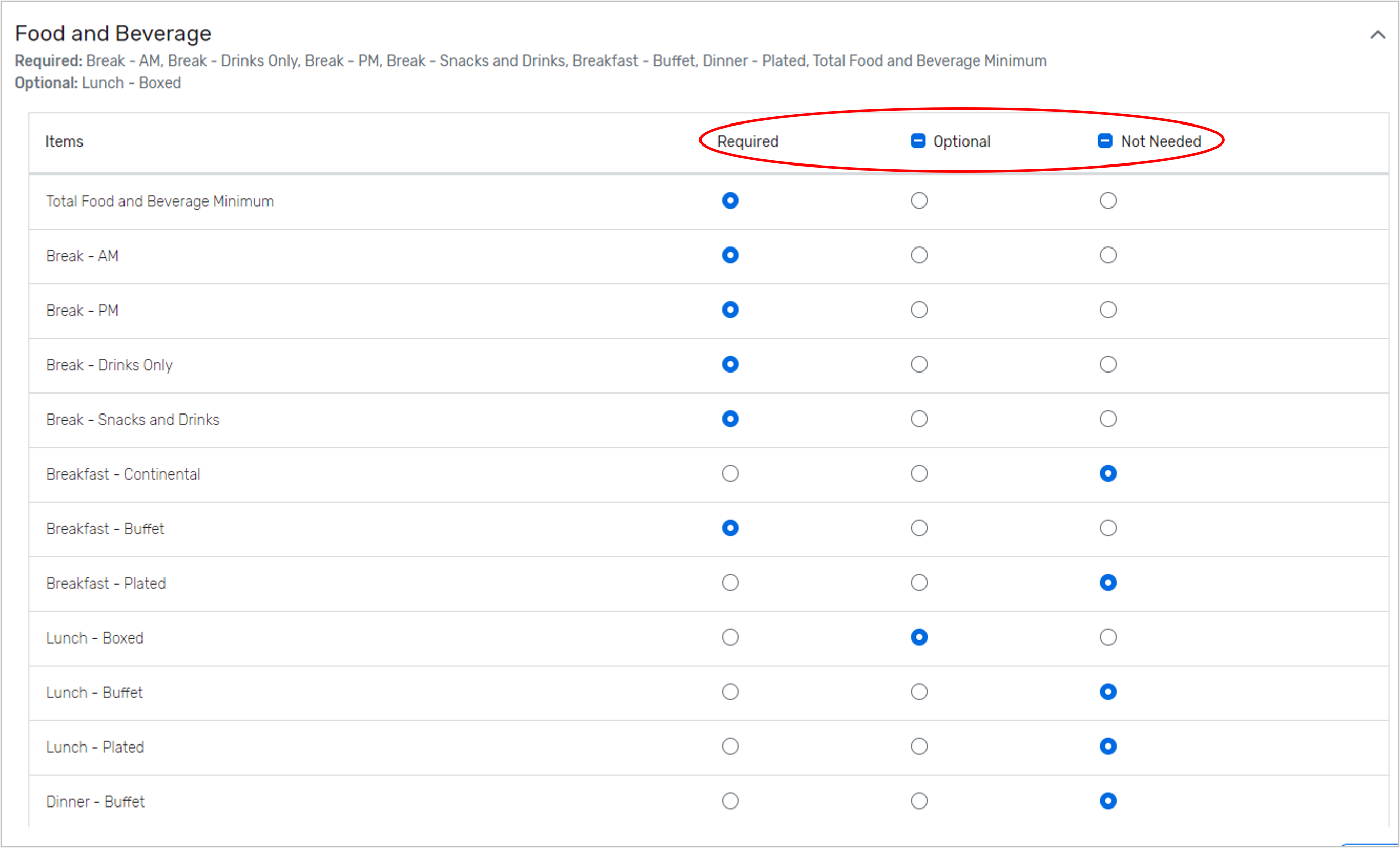Set Breakfast - Plated to Required
1400x848 pixels.
point(730,582)
